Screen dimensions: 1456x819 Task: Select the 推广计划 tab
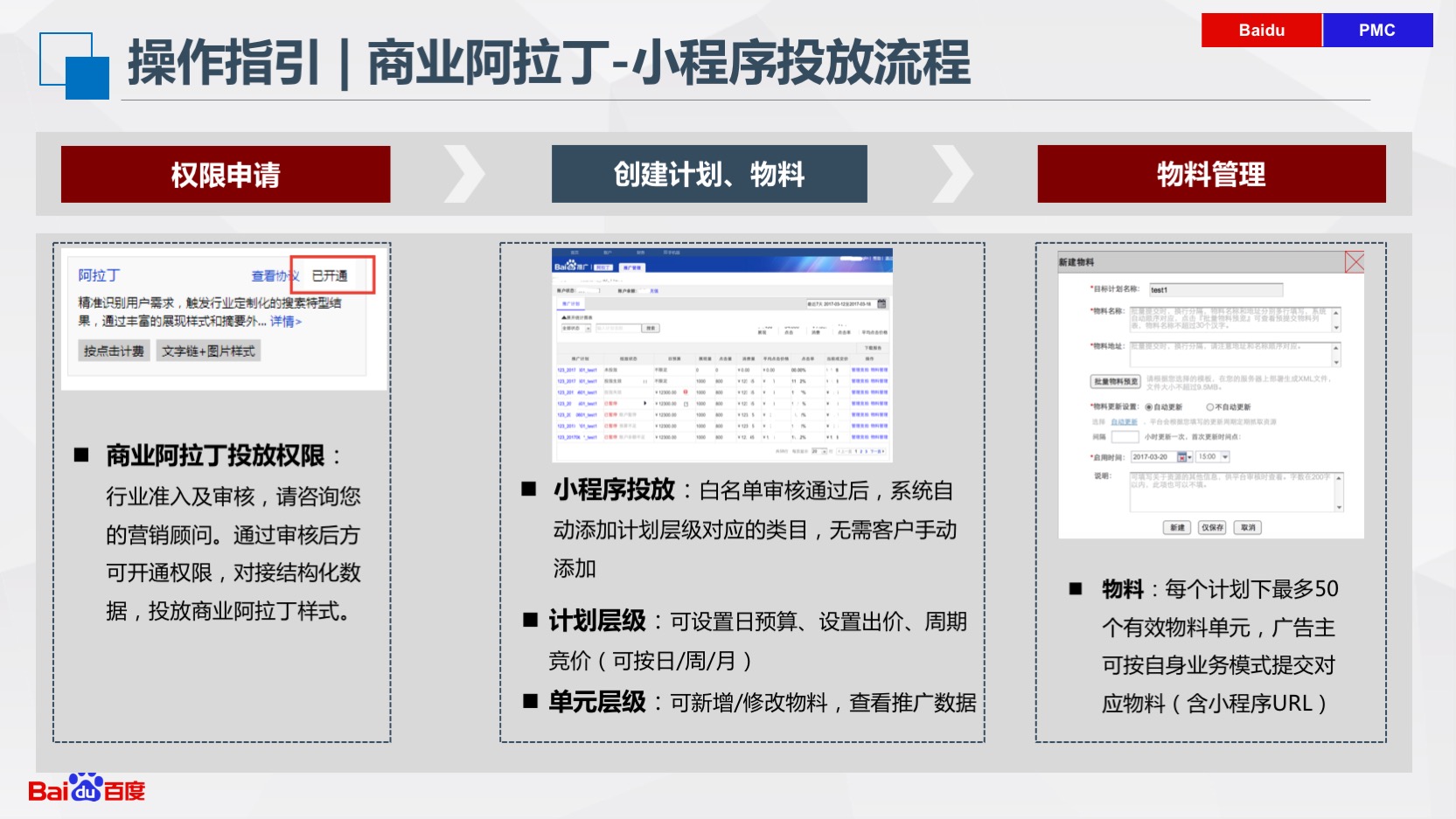(571, 304)
